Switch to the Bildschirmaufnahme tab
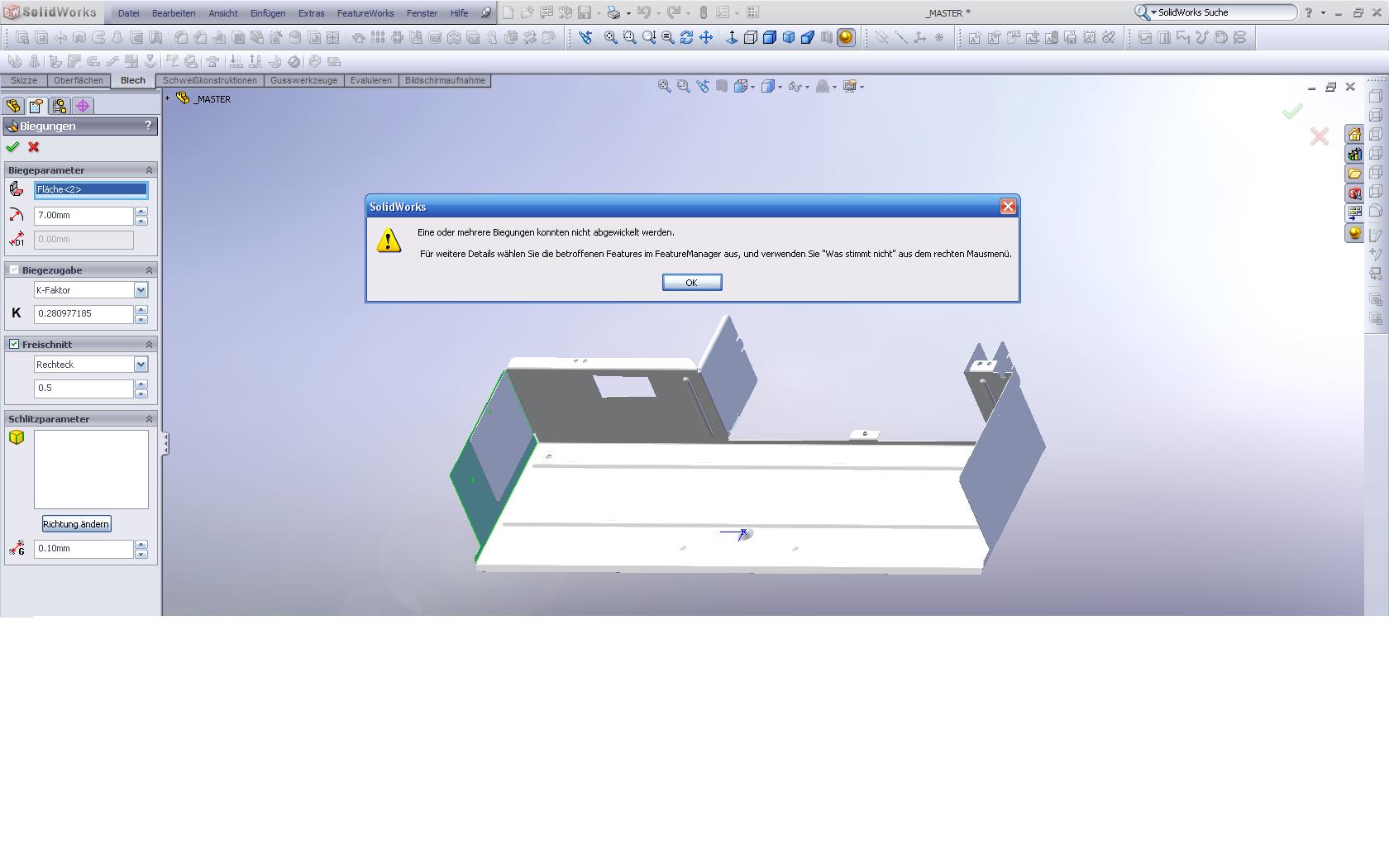1389x868 pixels. coord(445,81)
